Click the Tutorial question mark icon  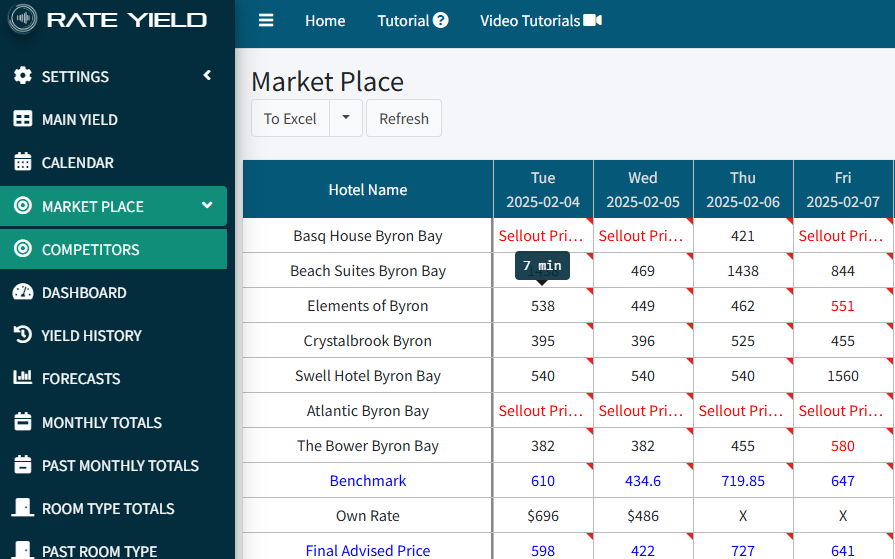[441, 21]
